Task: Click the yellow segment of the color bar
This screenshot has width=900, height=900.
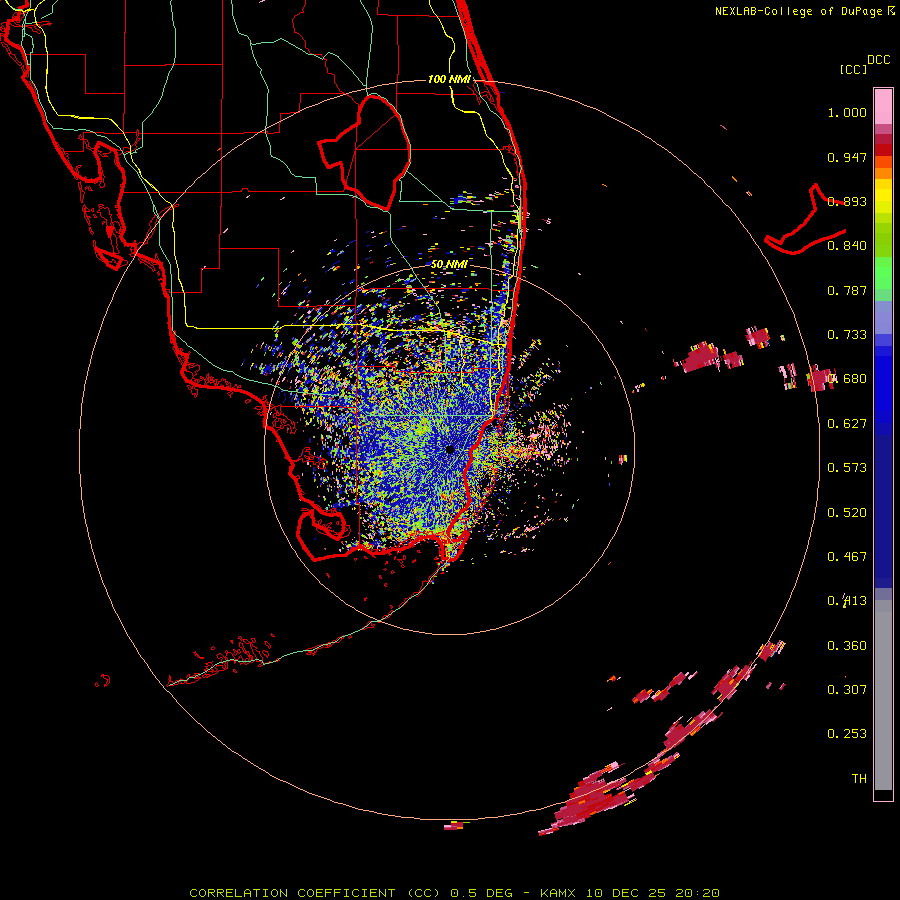Action: click(883, 197)
